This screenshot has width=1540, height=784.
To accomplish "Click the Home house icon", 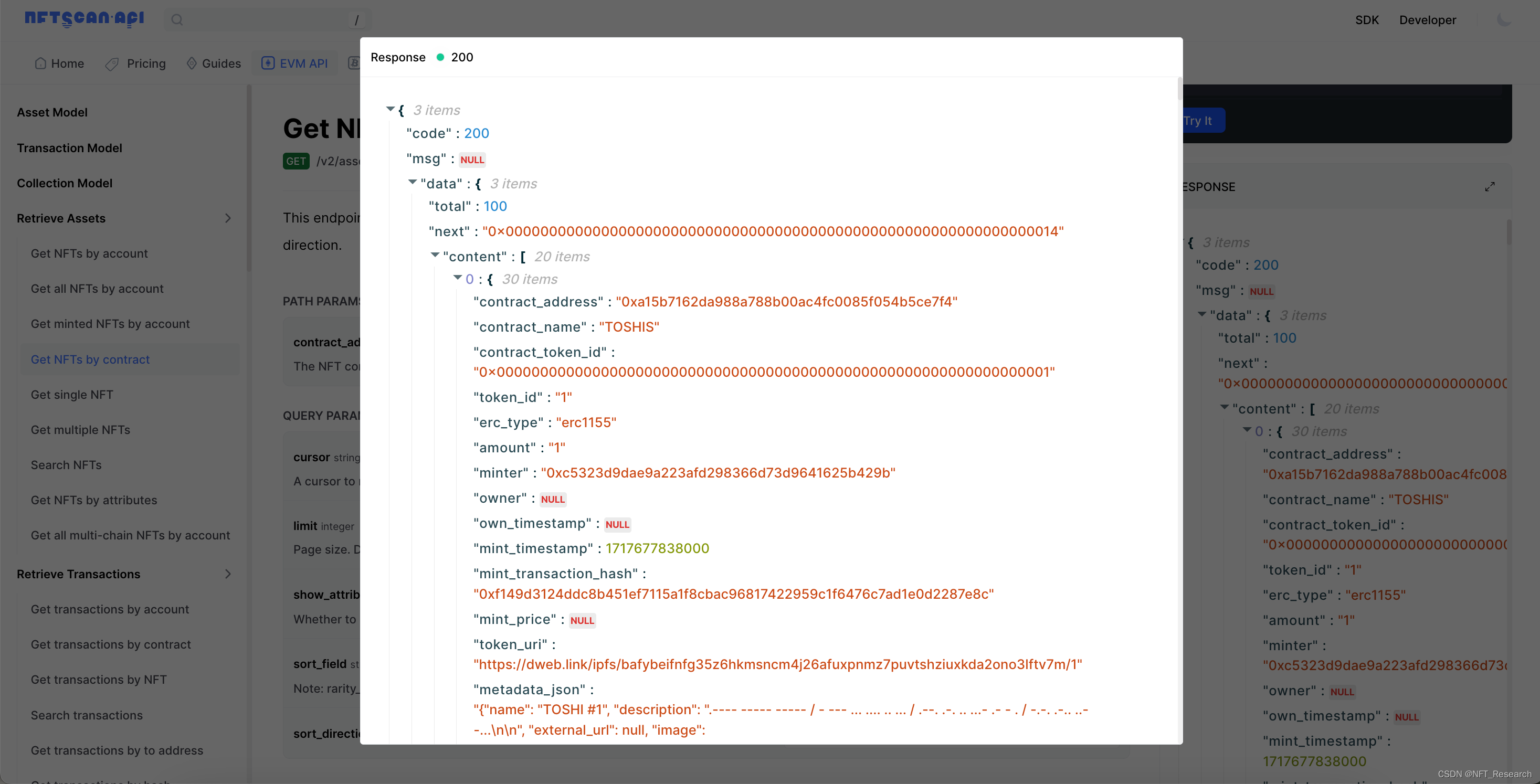I will point(40,63).
